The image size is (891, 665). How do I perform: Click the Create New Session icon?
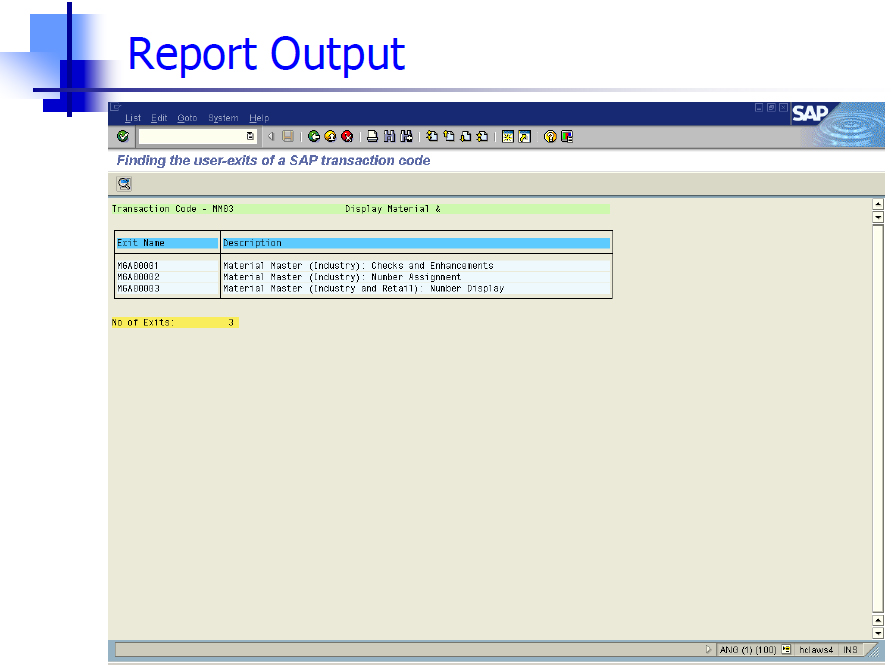tap(508, 136)
